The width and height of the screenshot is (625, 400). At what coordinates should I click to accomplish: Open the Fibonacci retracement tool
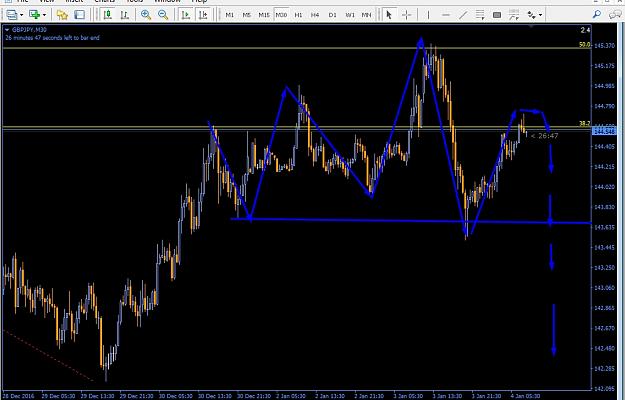click(480, 15)
